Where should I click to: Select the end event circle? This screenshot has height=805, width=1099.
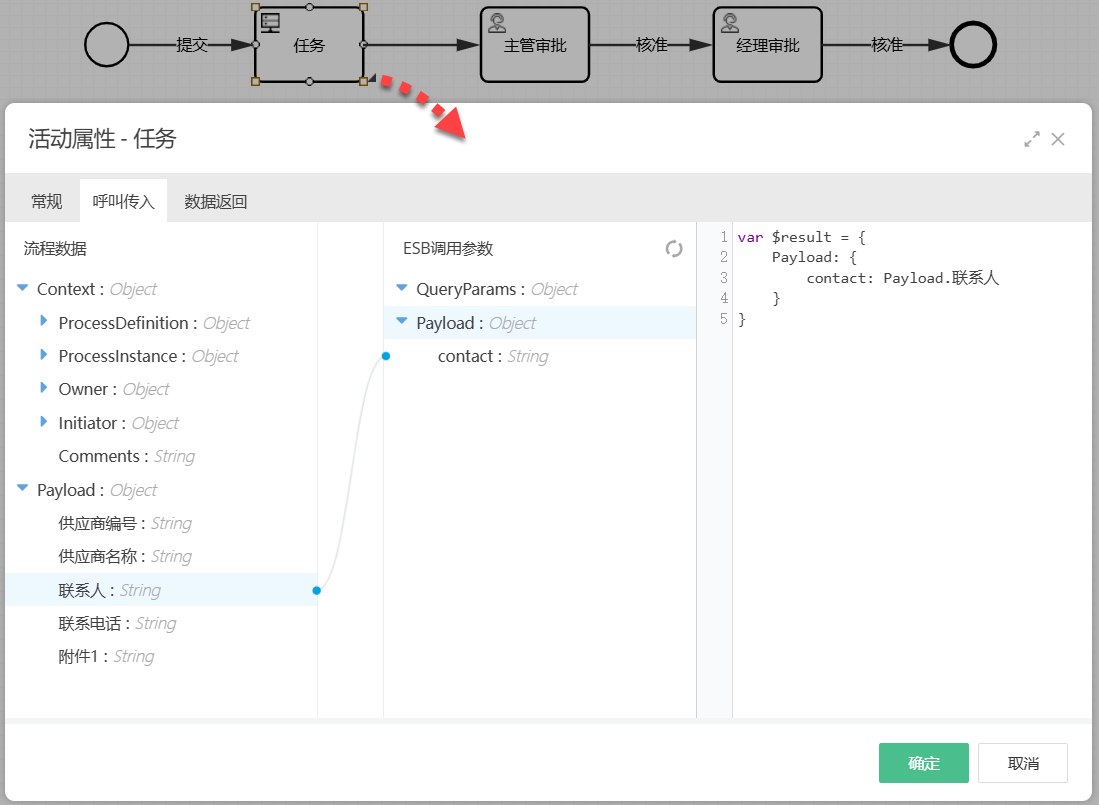[973, 45]
